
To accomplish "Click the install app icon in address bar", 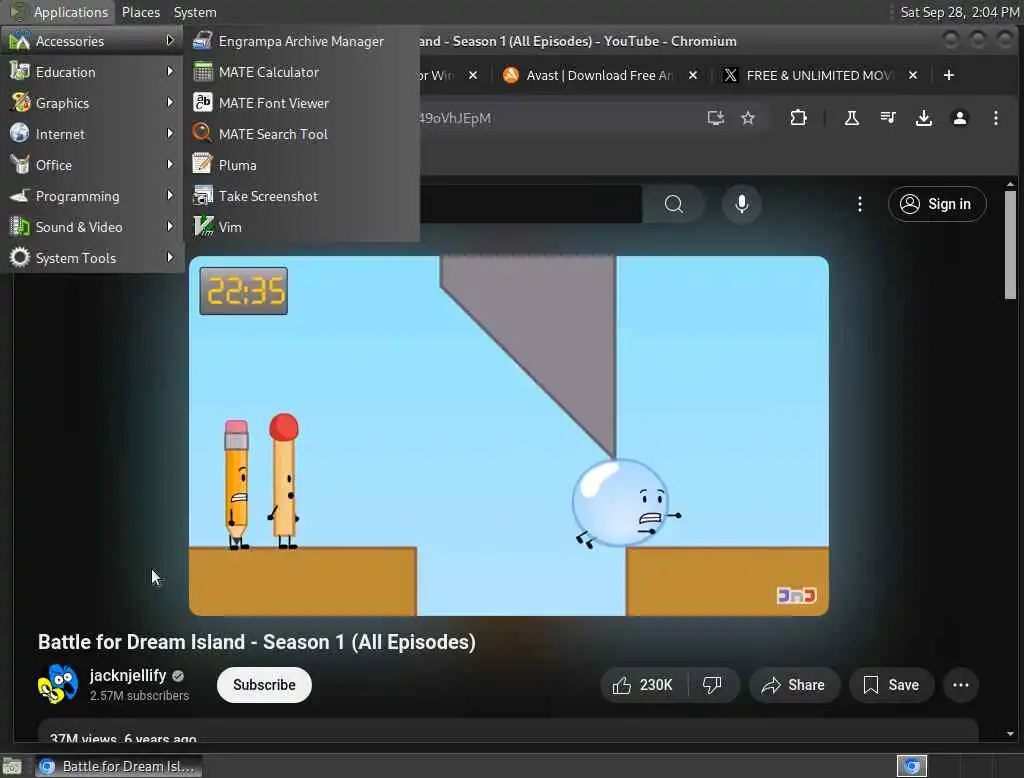I will coord(716,118).
